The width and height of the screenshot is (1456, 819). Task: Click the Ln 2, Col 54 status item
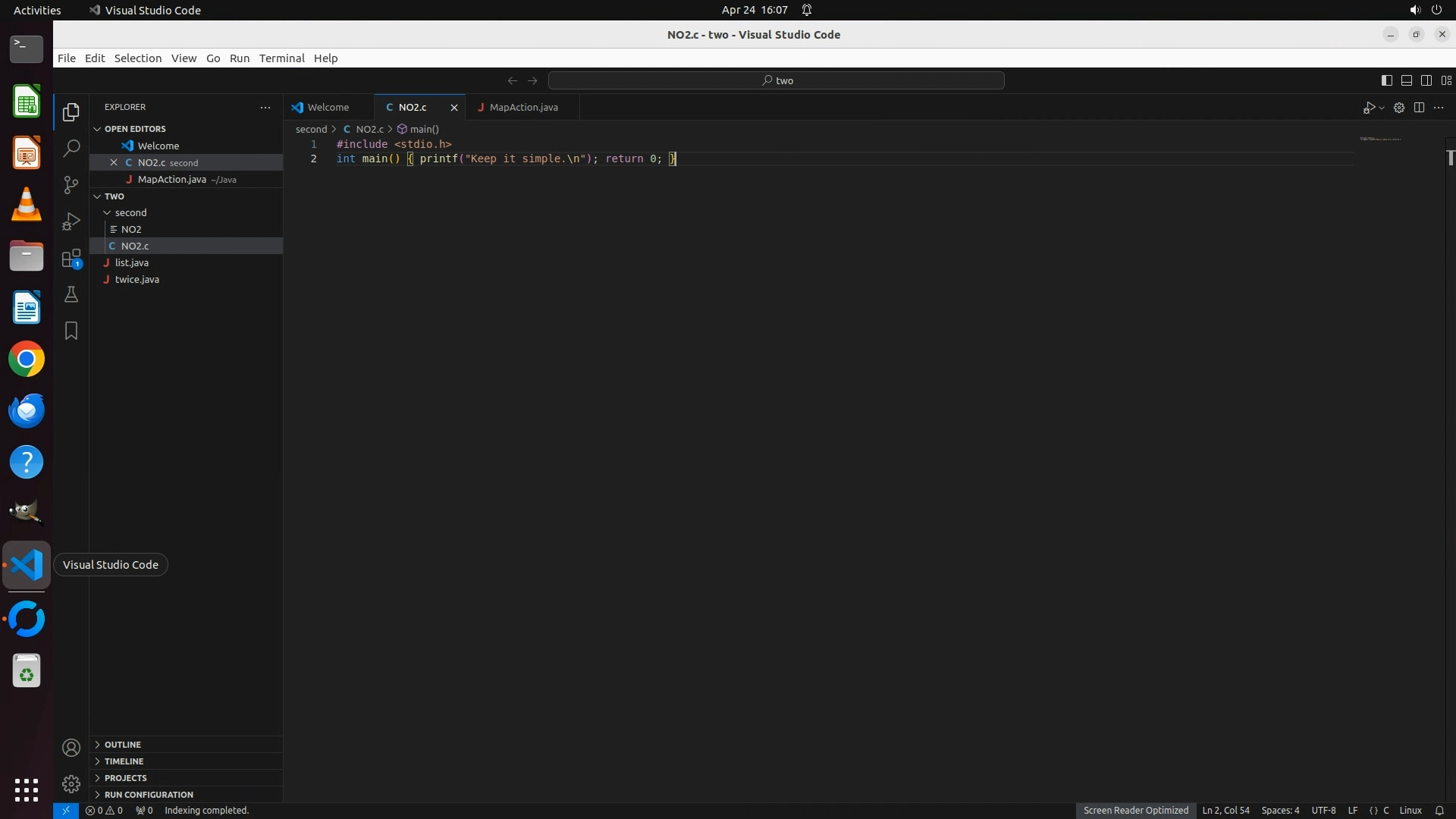point(1225,811)
